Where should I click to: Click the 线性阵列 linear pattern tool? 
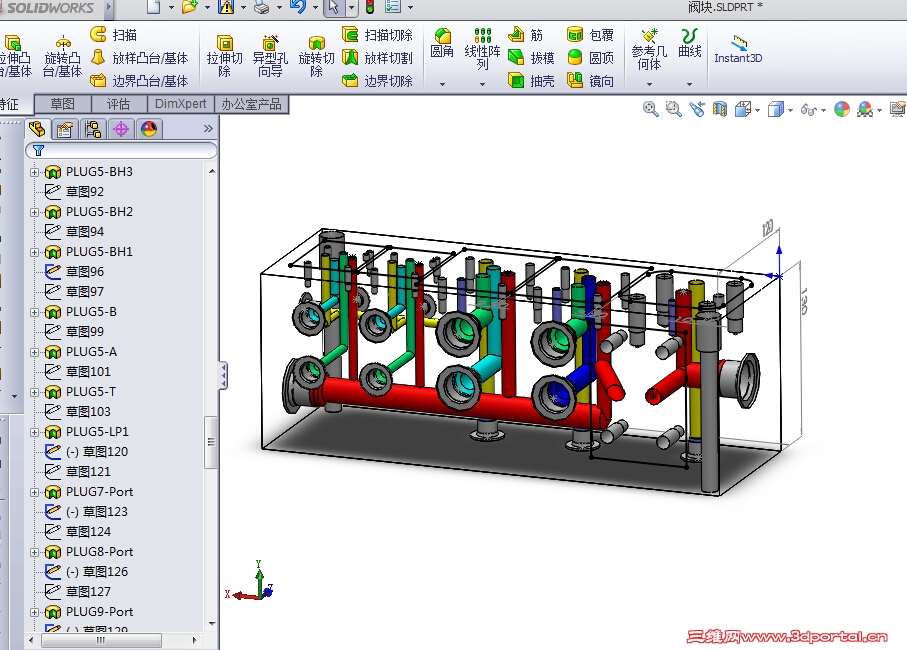[482, 49]
